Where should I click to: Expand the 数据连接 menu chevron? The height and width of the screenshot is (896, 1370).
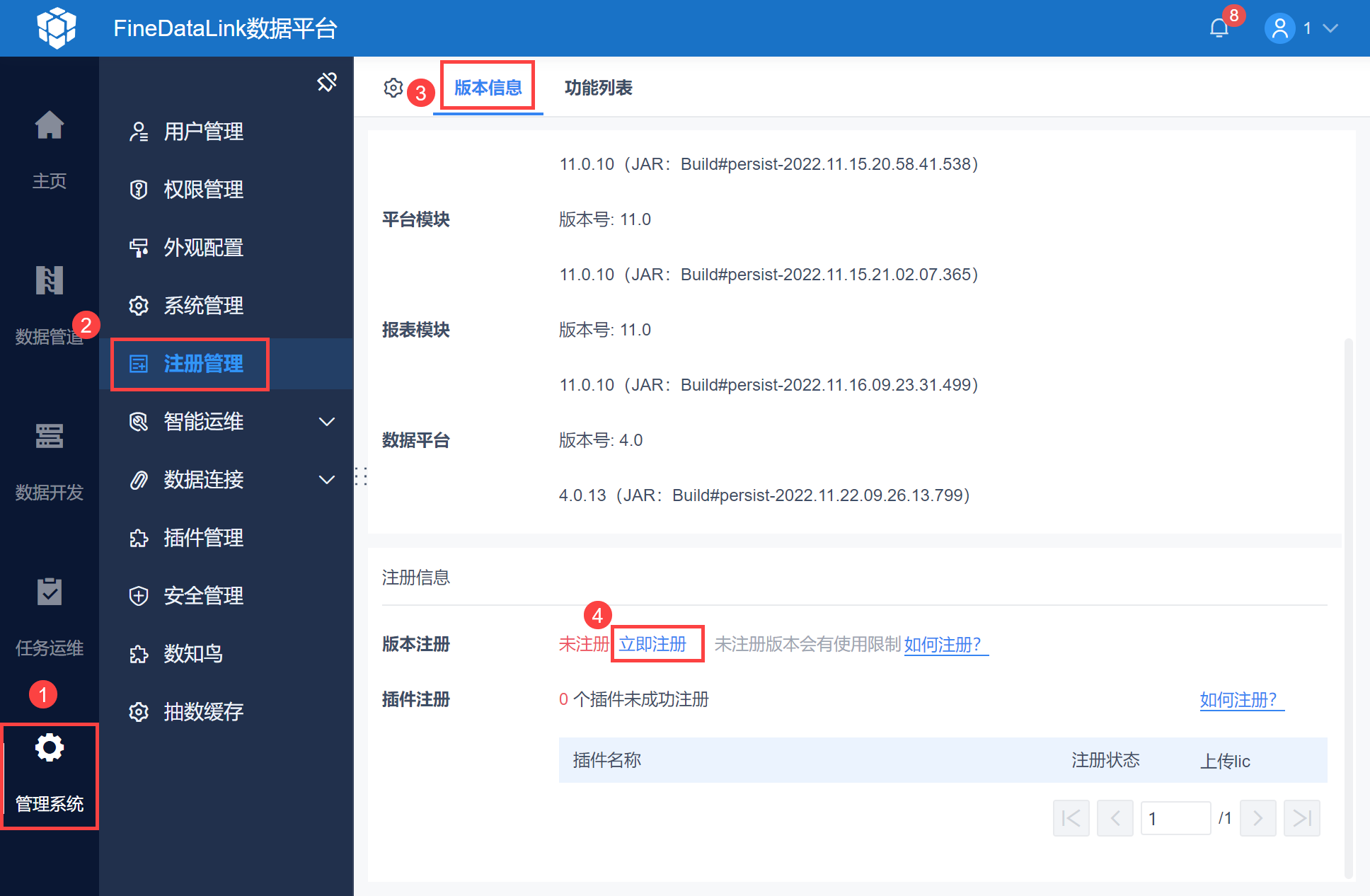(327, 480)
